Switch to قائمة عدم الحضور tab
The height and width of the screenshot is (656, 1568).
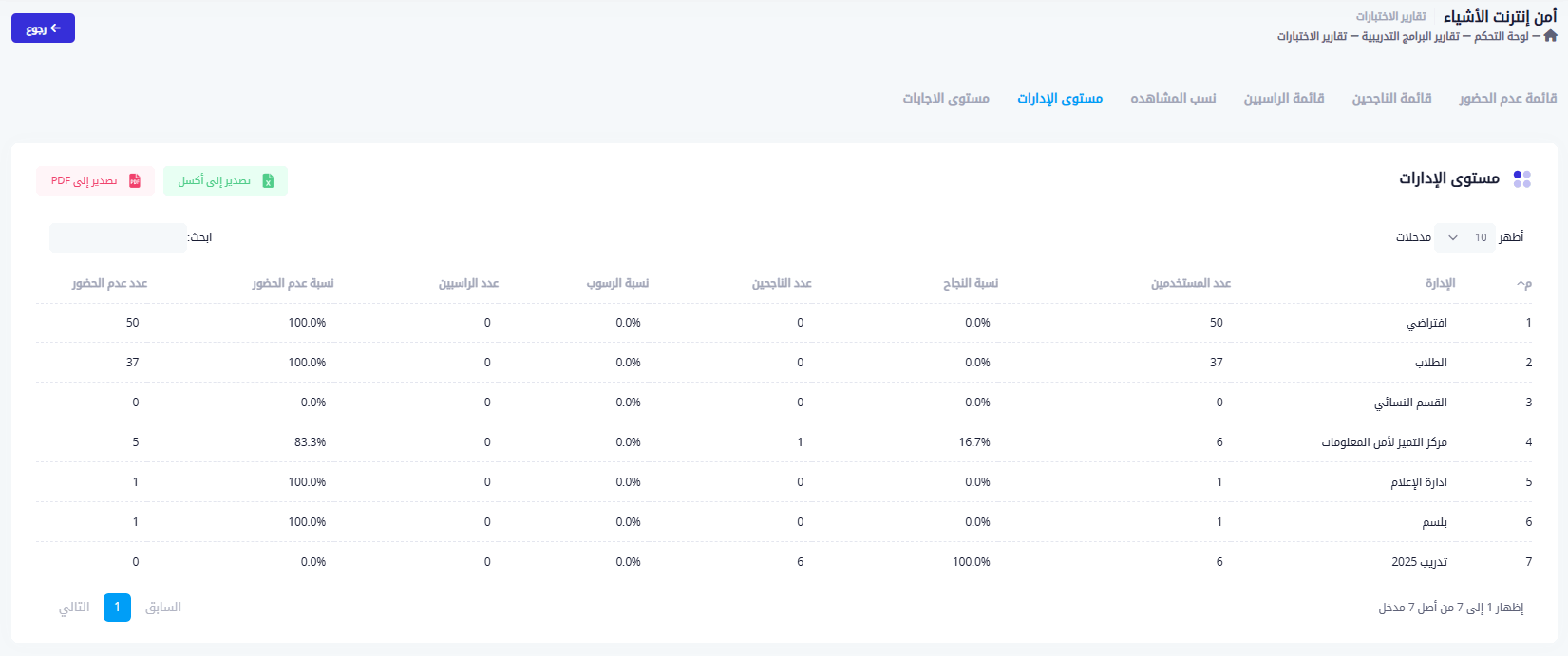click(x=1507, y=99)
